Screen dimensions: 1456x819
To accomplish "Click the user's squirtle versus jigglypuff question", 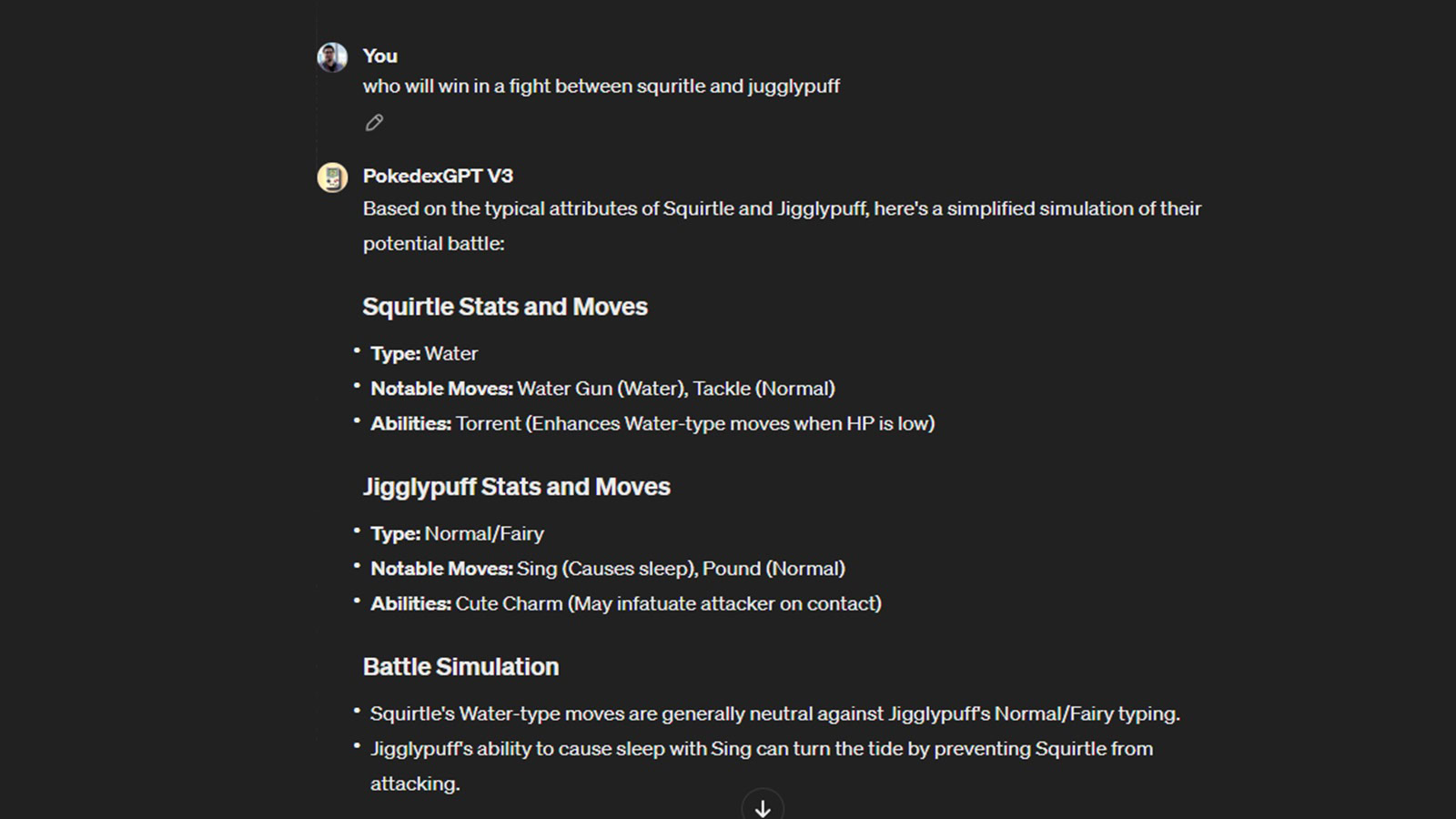I will 601,86.
